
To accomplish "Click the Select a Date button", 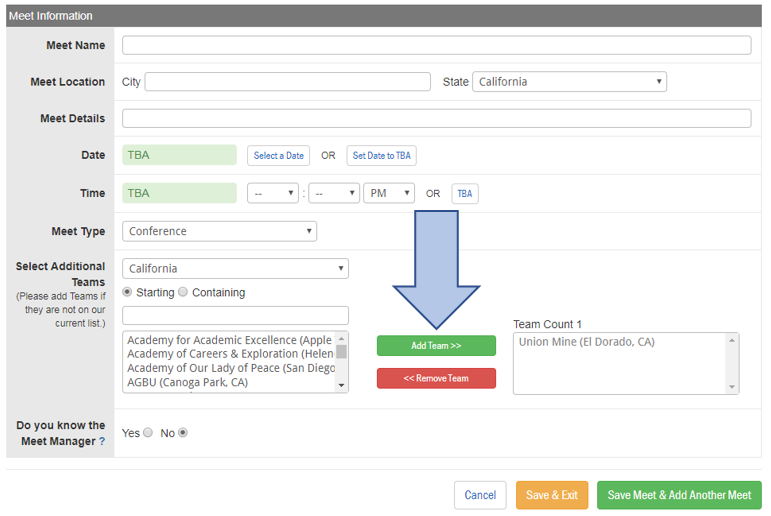I will pos(278,155).
